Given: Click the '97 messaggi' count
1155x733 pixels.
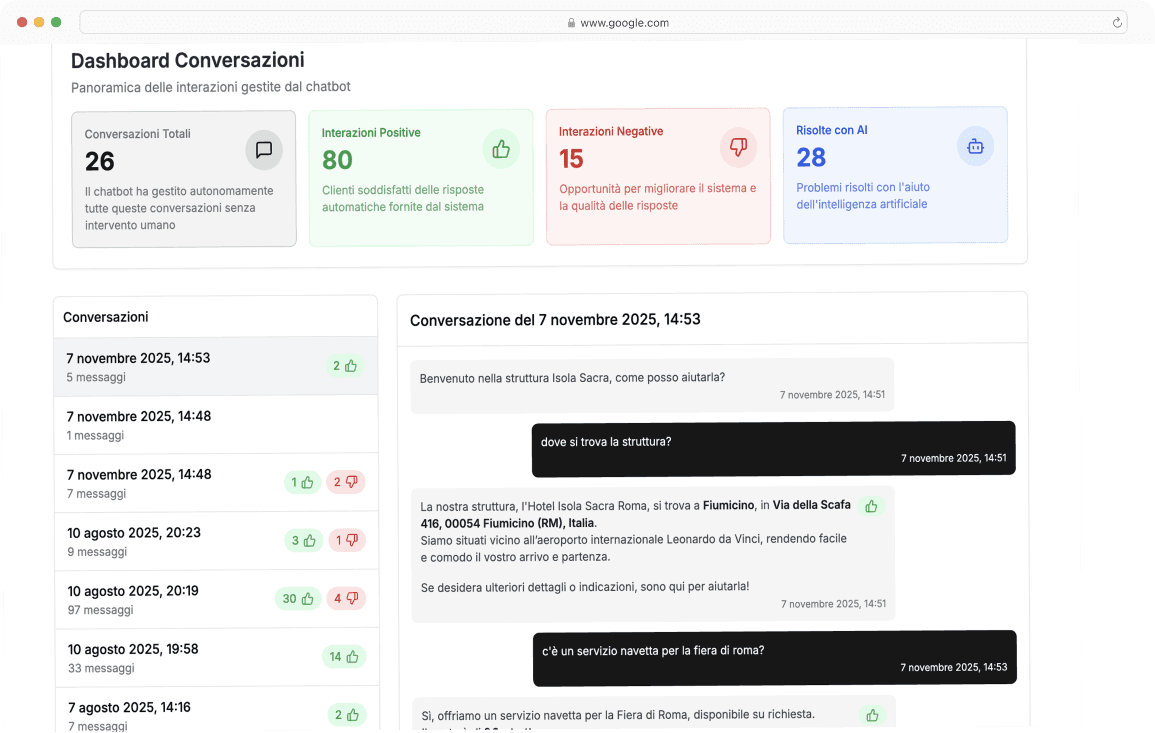Looking at the screenshot, I should pyautogui.click(x=100, y=610).
